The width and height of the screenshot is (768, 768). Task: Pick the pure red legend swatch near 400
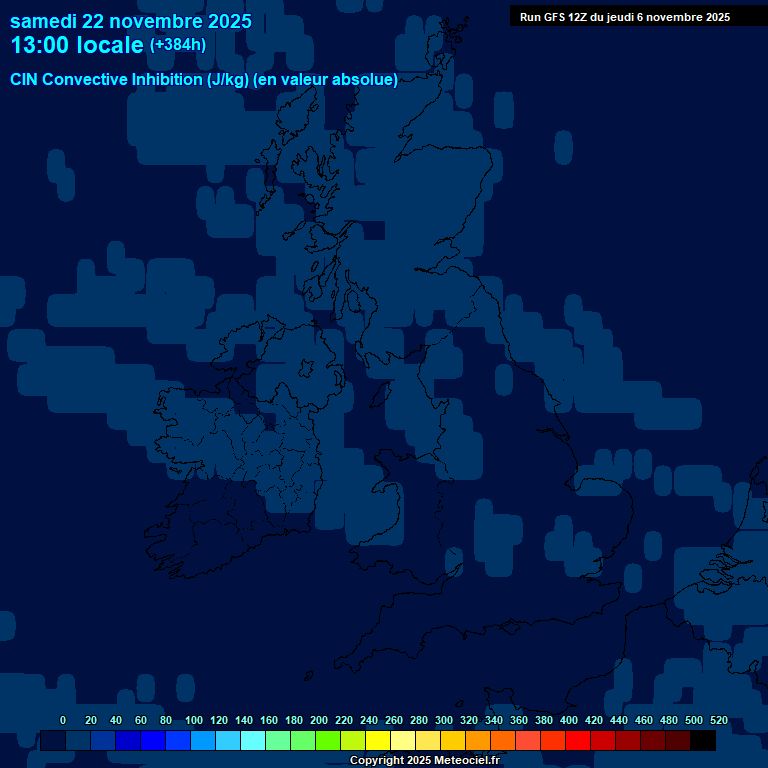(578, 741)
